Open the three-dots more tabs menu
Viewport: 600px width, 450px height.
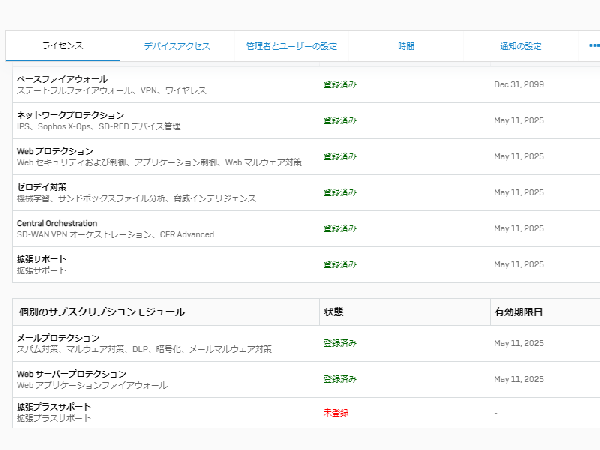click(x=594, y=46)
